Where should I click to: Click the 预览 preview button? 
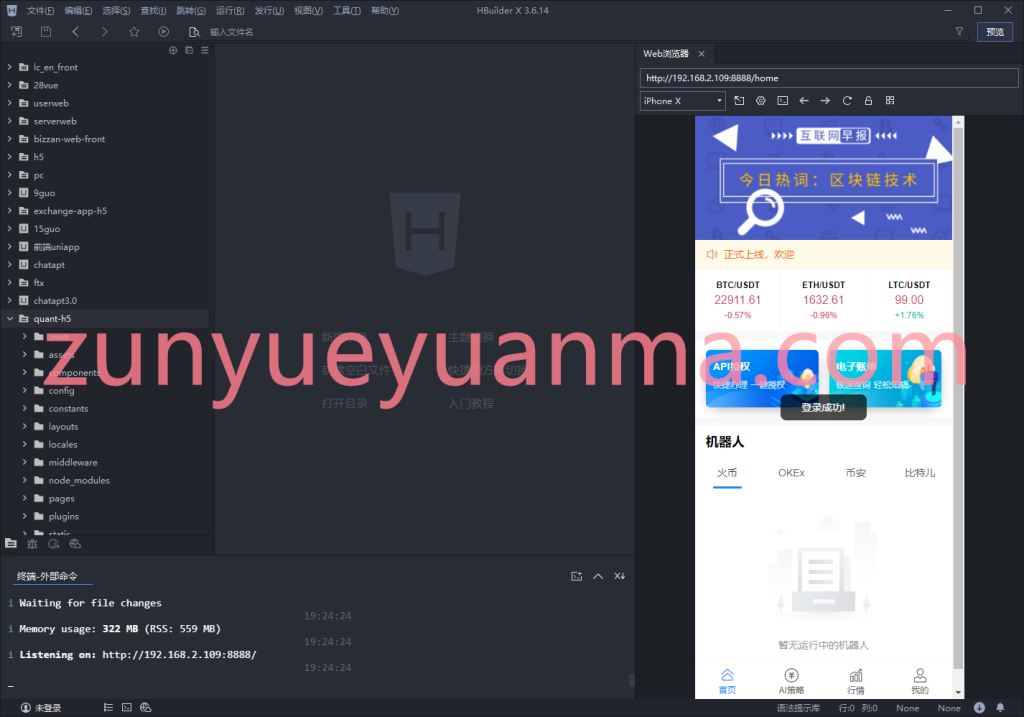point(995,31)
